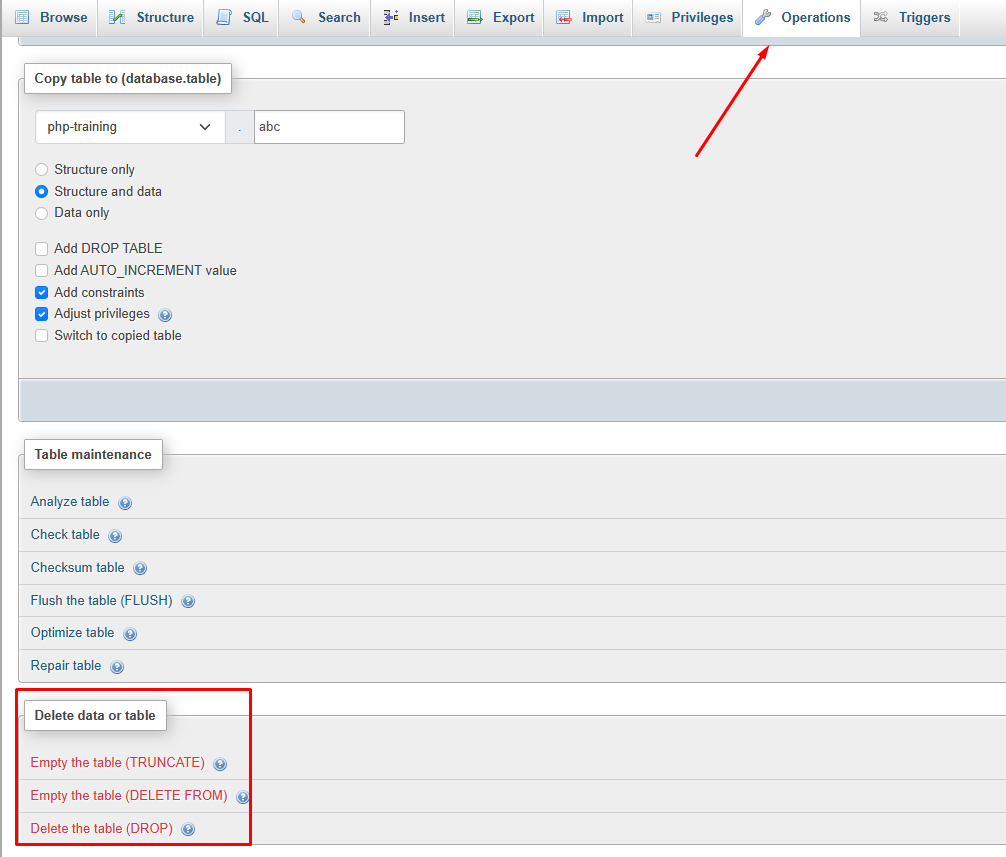Screen dimensions: 1006x857
Task: Select the Structure only radio option
Action: 41,170
